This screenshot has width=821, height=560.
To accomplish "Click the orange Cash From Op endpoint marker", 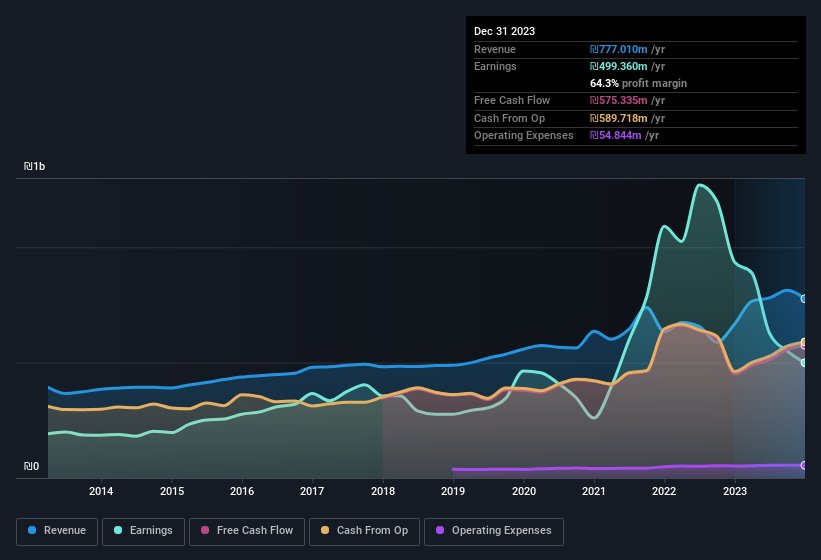I will coord(804,343).
